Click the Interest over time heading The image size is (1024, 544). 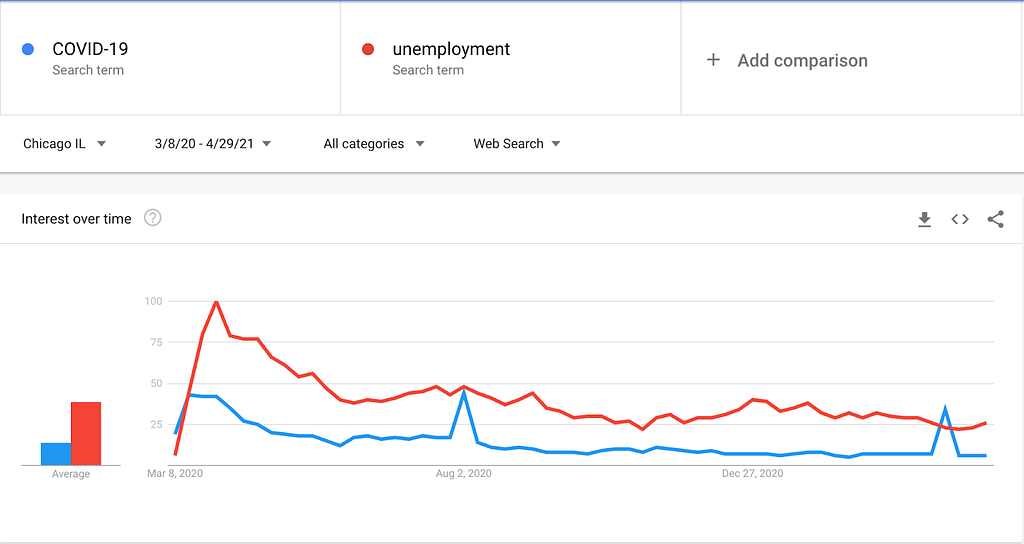(x=76, y=219)
